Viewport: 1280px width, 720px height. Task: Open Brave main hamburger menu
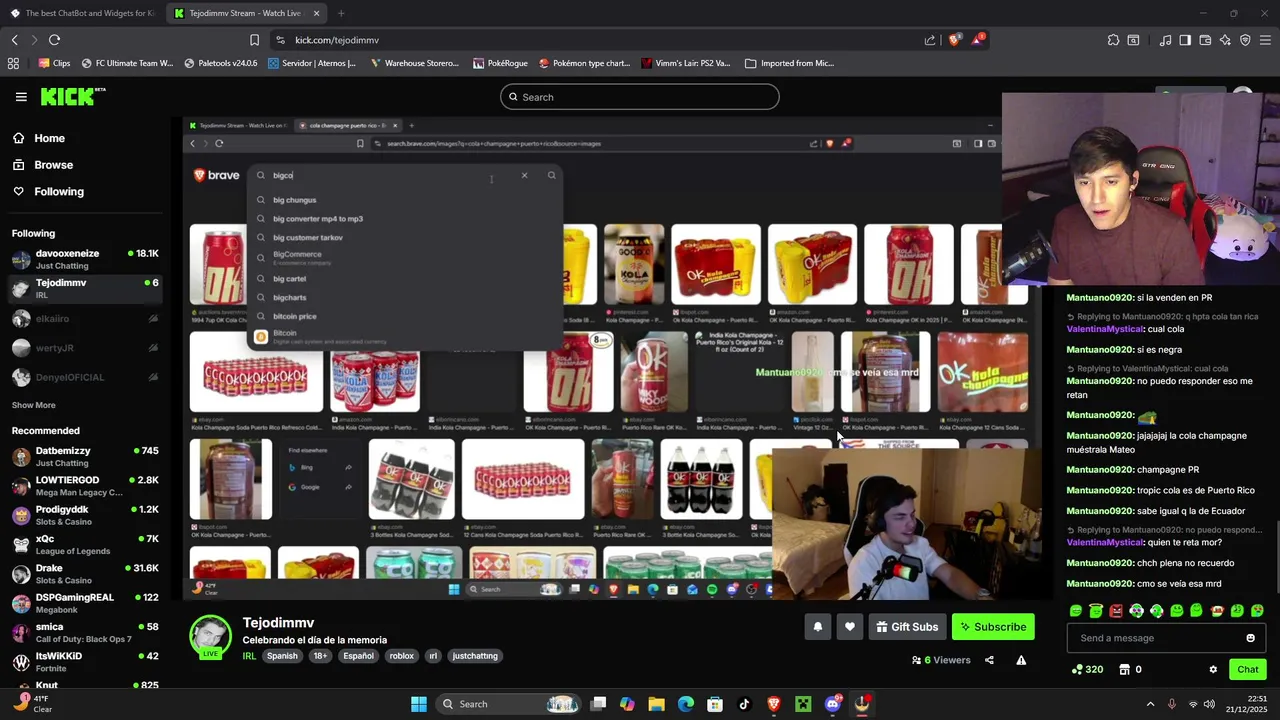(1265, 40)
